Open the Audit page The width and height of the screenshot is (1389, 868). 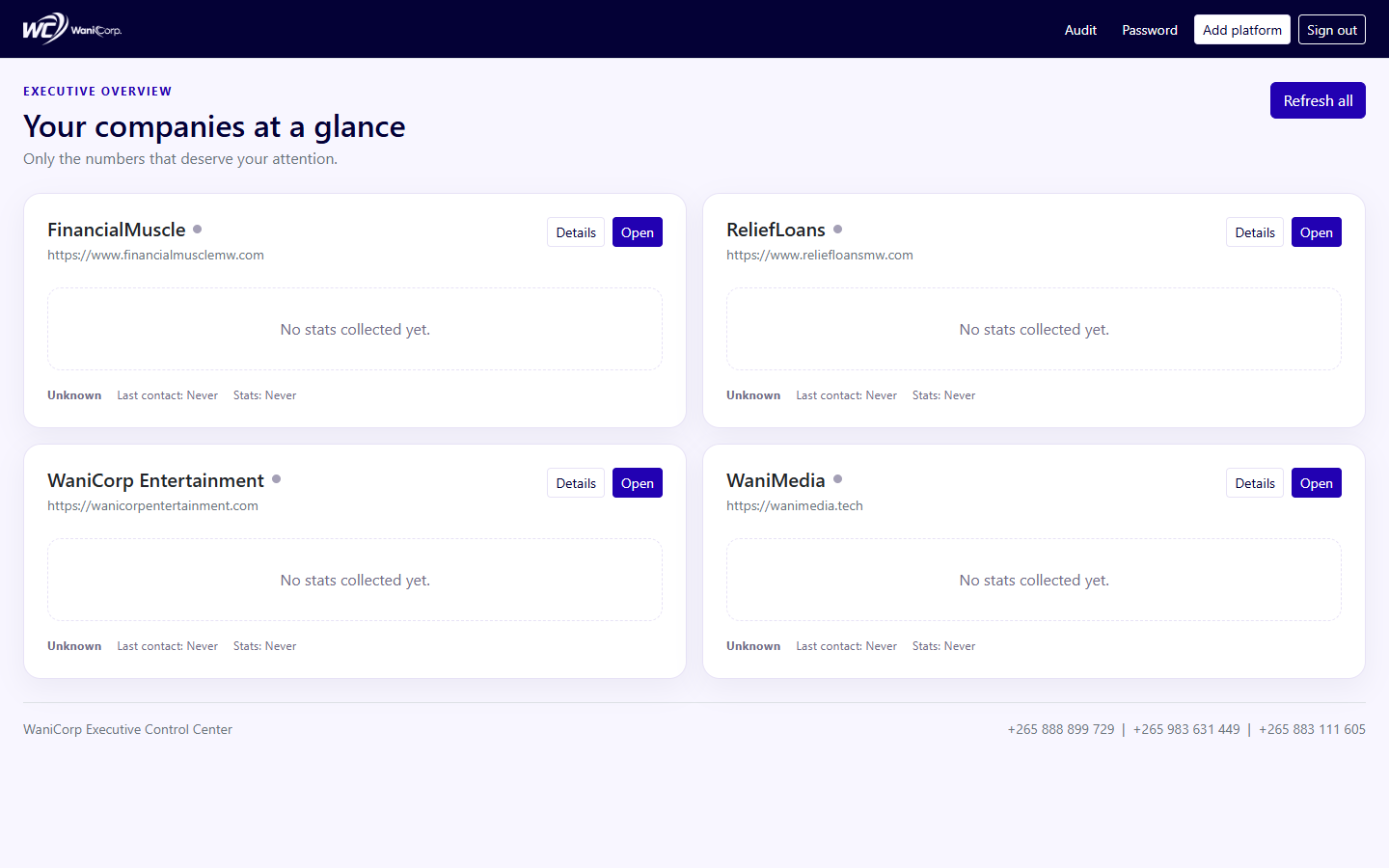point(1080,30)
